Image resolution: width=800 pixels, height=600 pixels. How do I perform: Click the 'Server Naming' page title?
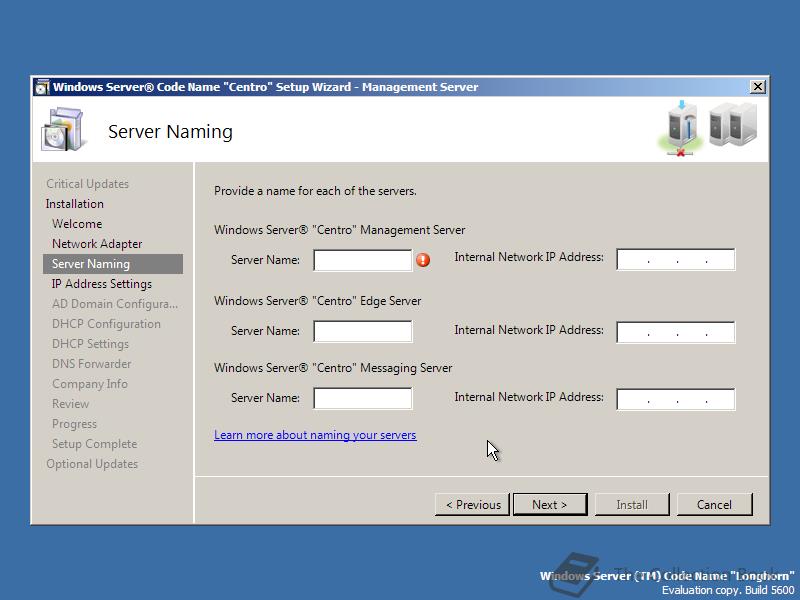pos(170,132)
